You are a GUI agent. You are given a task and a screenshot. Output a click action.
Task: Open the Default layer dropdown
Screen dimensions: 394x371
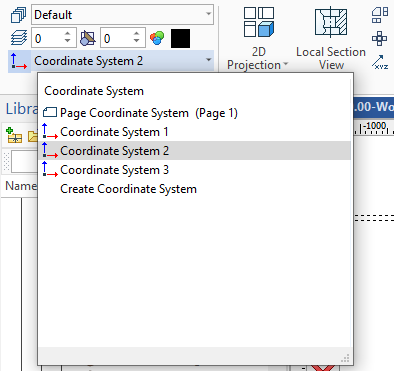coord(208,14)
